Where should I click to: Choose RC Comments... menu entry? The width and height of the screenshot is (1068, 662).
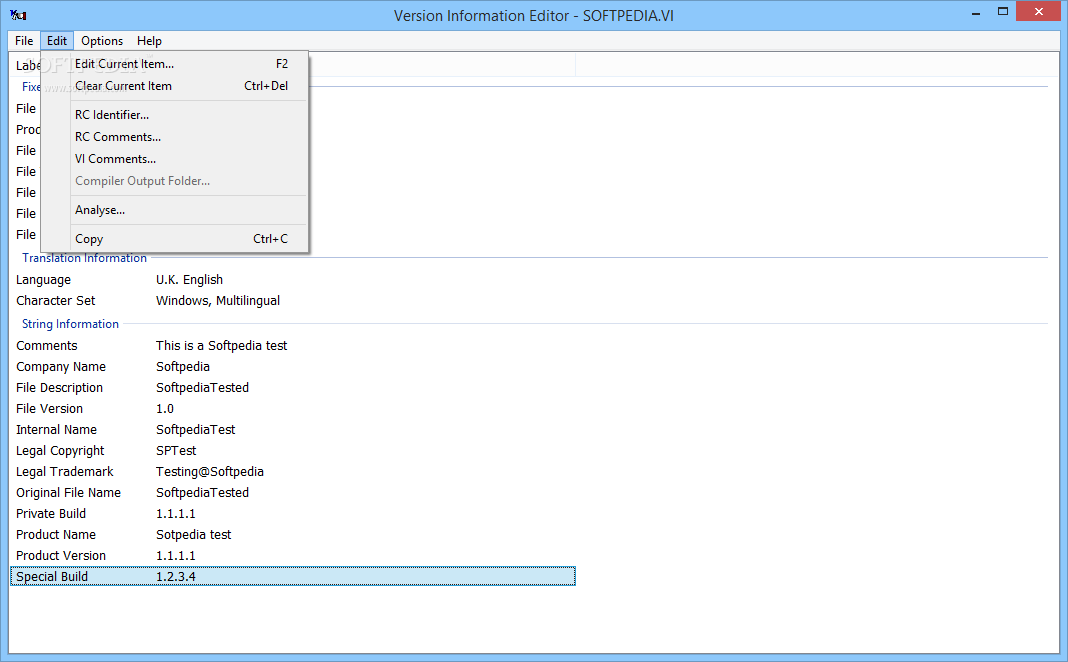pos(174,137)
